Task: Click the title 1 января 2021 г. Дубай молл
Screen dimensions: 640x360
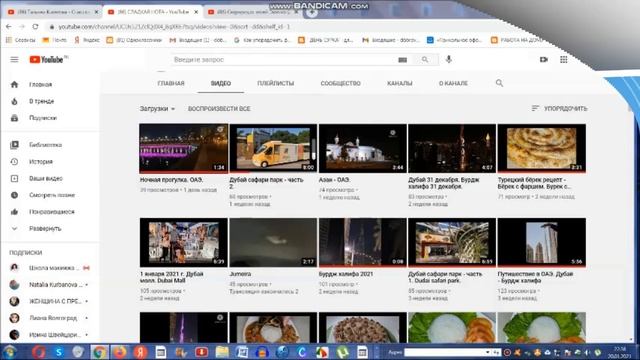Action: [x=172, y=277]
